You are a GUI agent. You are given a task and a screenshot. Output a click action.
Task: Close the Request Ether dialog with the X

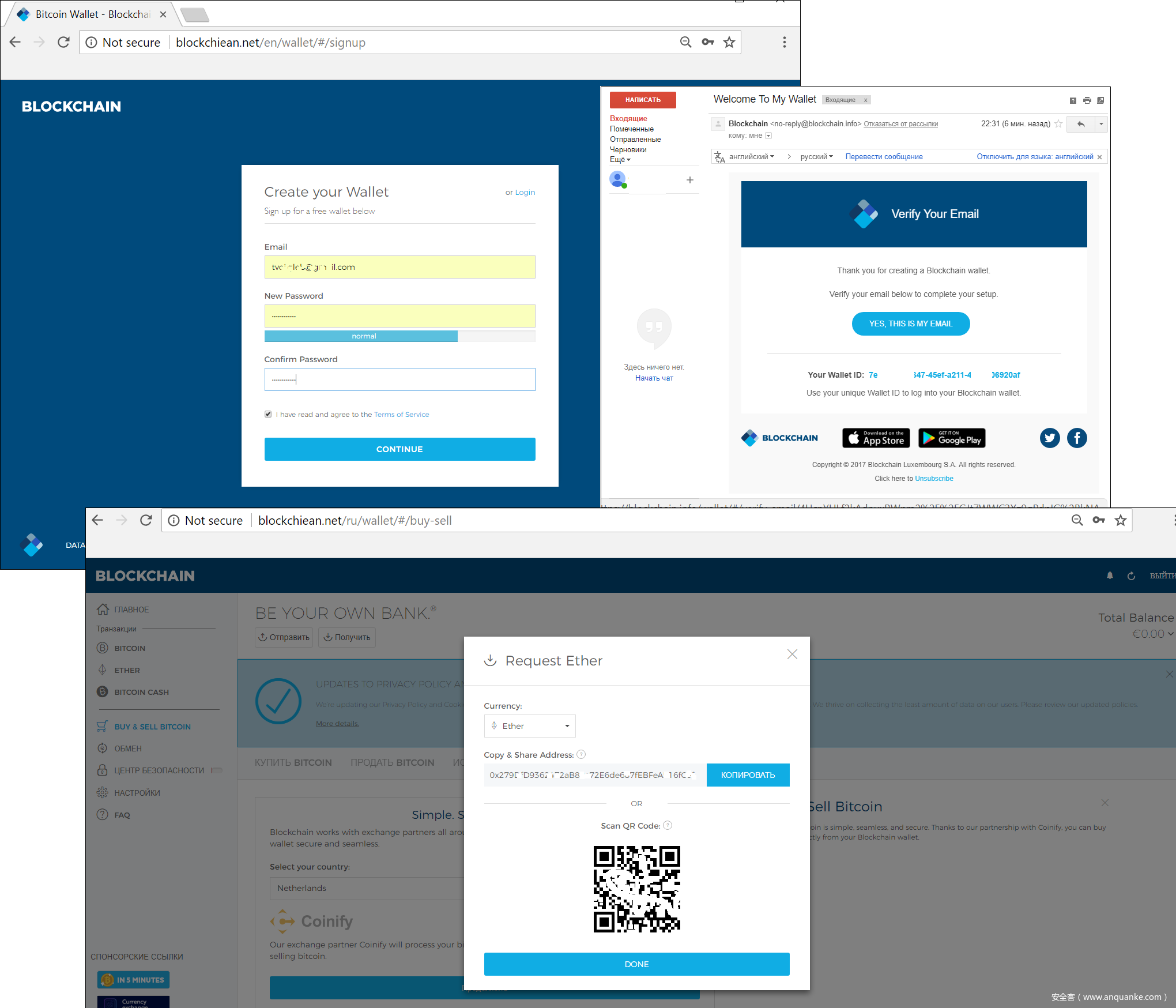pos(792,654)
